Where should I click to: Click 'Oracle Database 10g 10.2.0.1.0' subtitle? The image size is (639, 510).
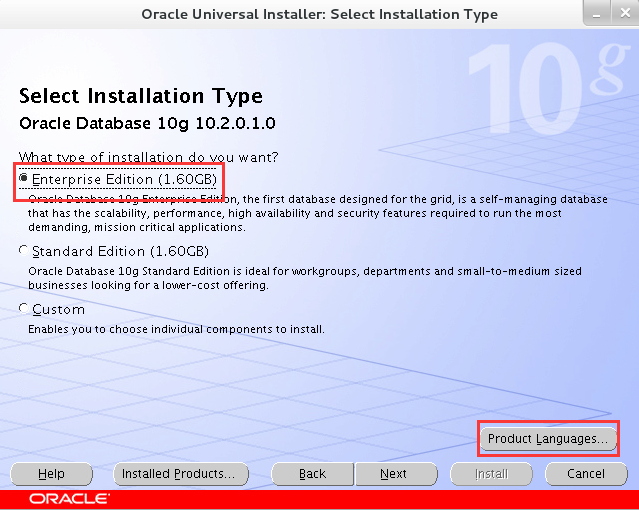tap(147, 123)
